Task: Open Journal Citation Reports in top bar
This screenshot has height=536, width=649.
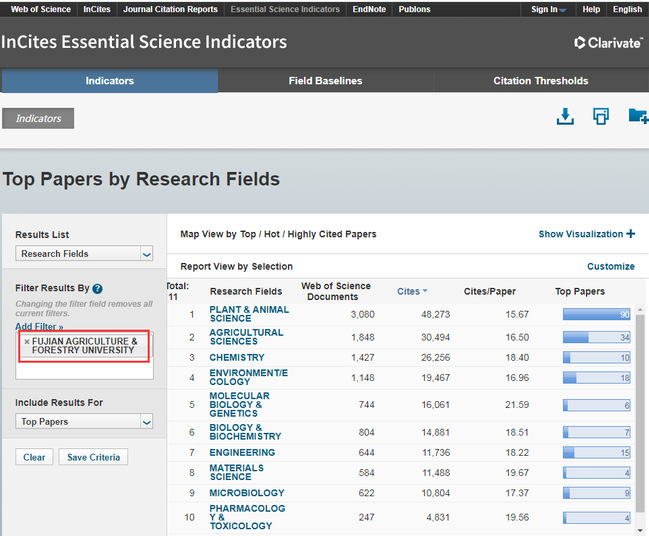Action: tap(170, 9)
